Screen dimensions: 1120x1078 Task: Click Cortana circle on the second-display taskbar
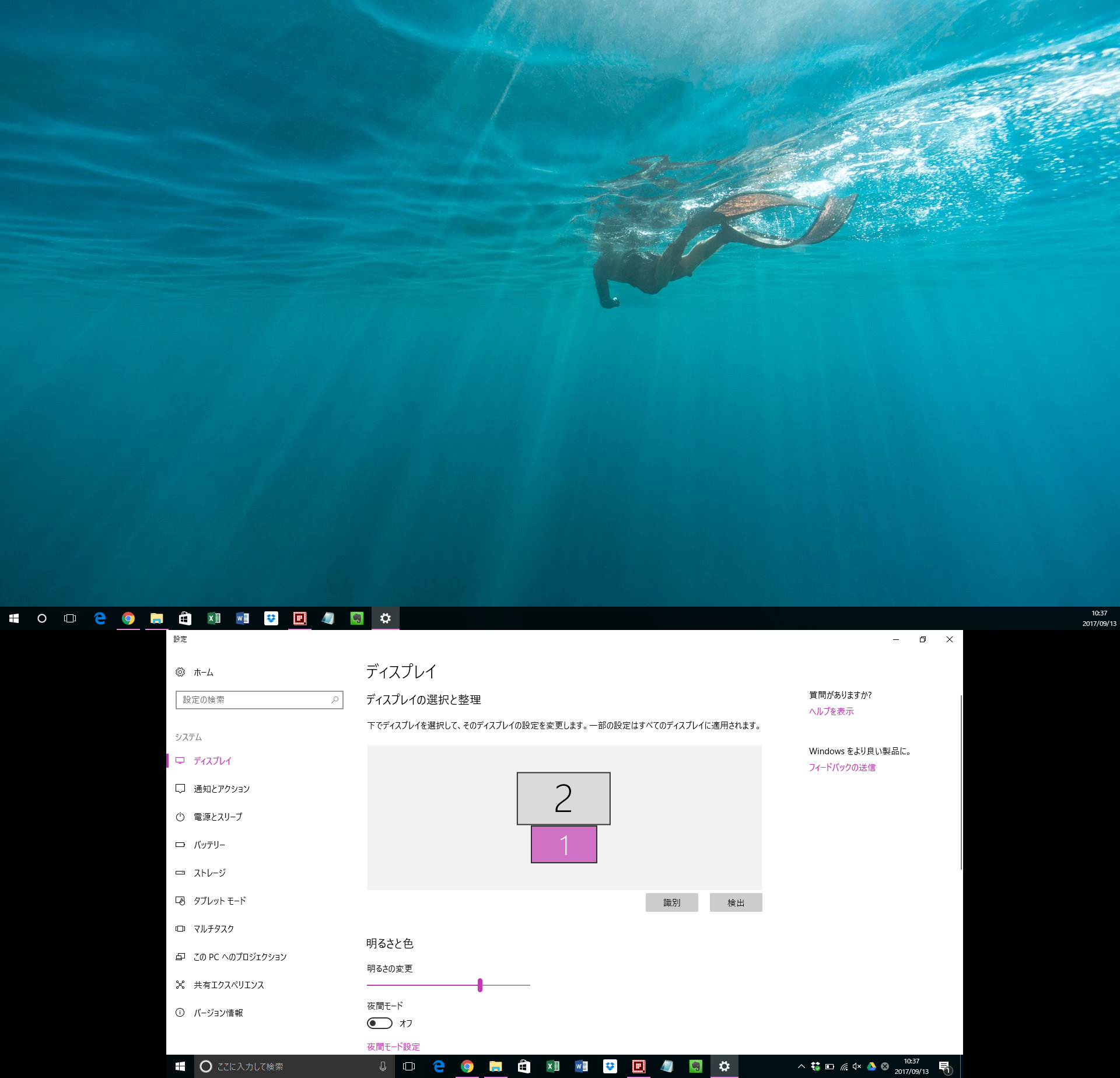click(42, 618)
